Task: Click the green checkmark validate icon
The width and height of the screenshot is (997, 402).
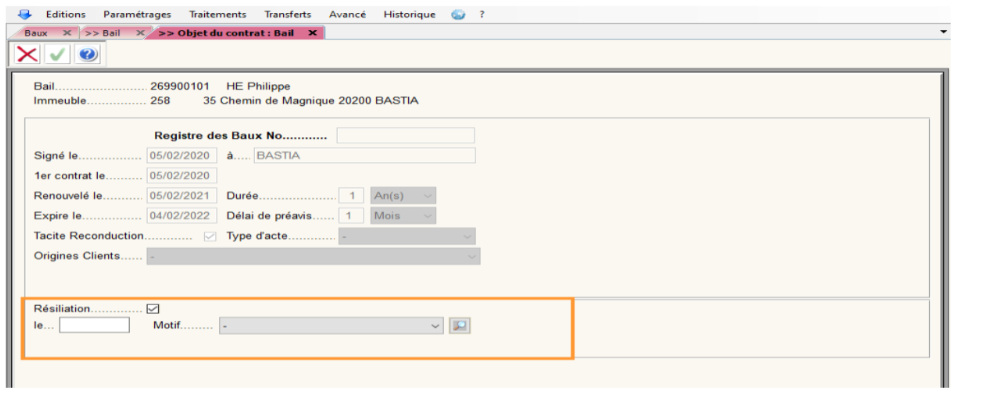Action: click(x=58, y=55)
